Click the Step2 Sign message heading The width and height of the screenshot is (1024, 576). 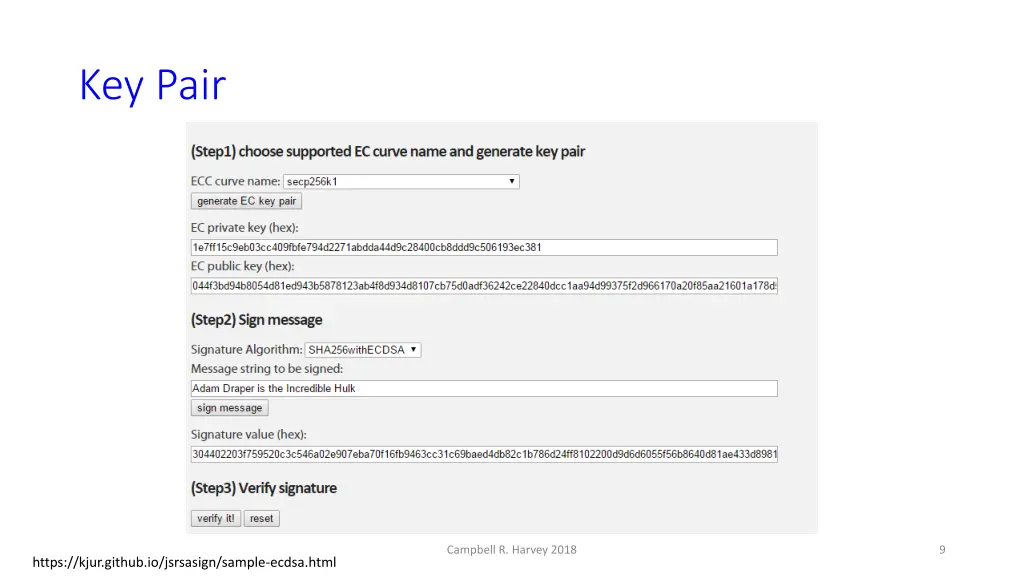(257, 320)
